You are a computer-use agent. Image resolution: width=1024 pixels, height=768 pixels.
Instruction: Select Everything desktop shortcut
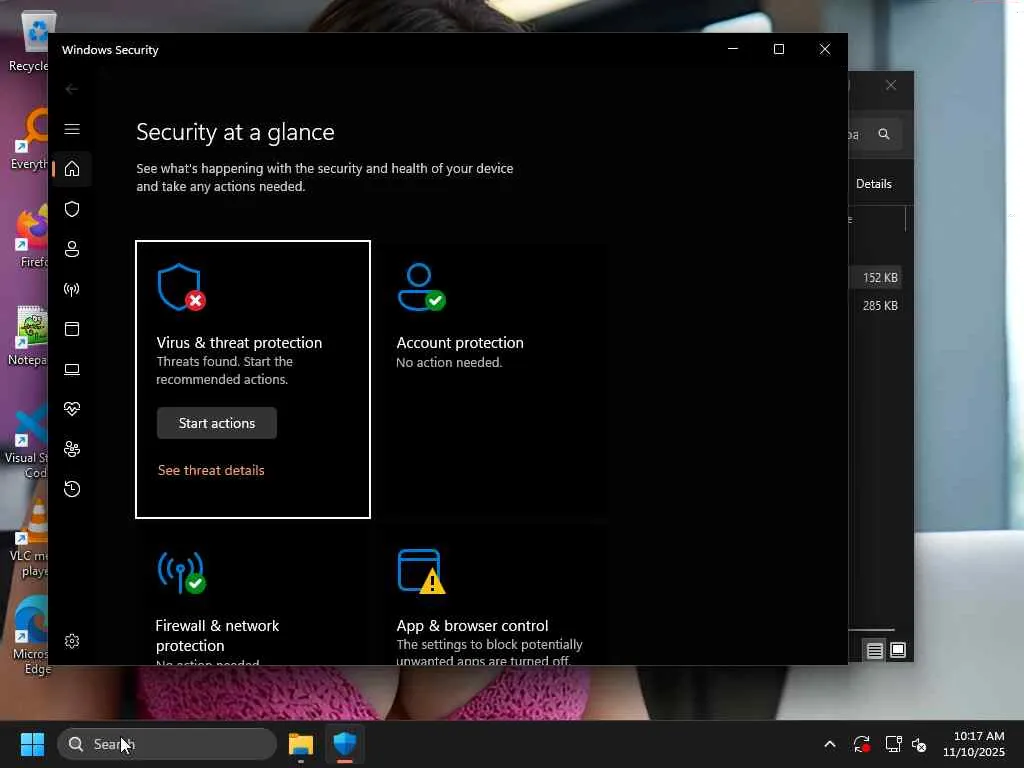point(29,140)
